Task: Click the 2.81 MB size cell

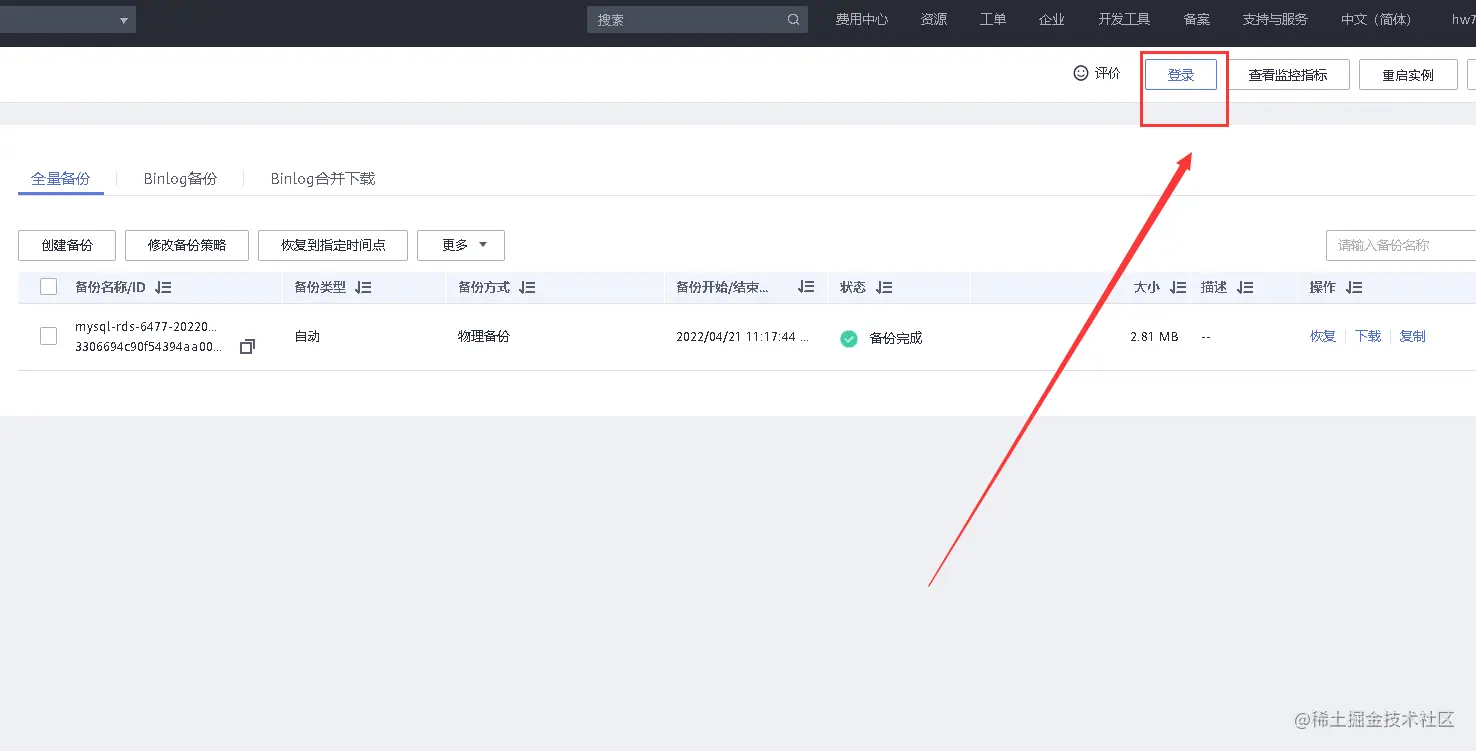Action: coord(1154,337)
